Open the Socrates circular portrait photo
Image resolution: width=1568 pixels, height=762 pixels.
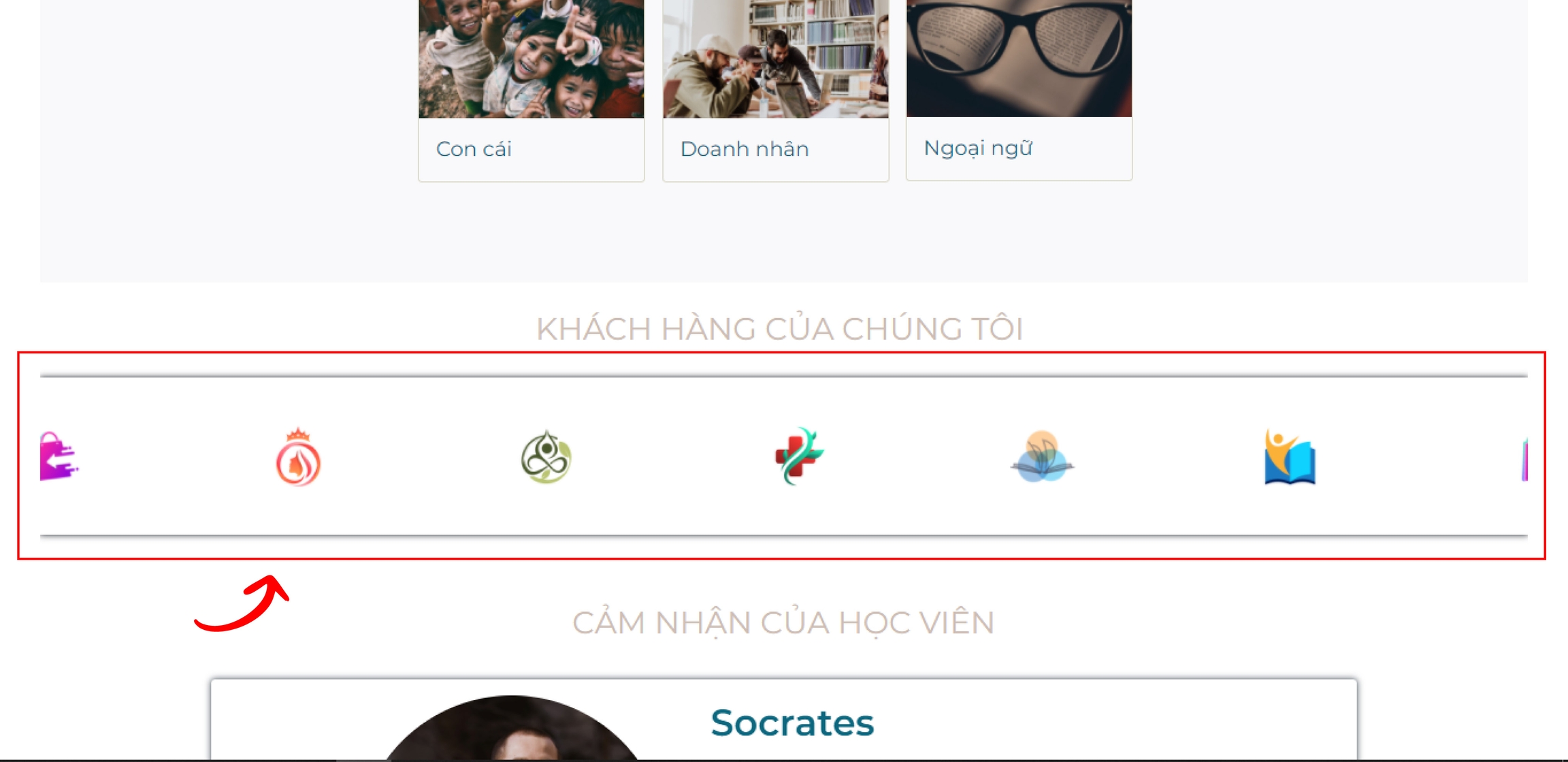point(512,728)
